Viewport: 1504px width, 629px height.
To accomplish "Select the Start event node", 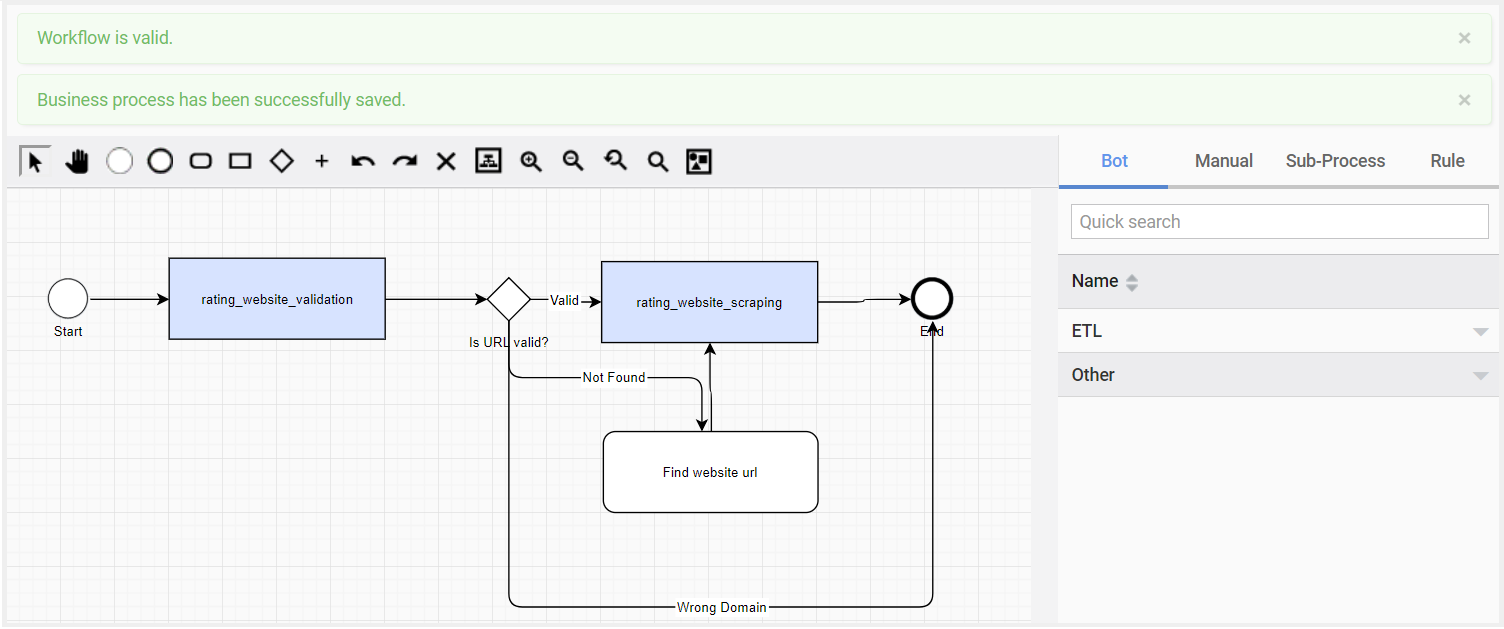I will point(68,298).
